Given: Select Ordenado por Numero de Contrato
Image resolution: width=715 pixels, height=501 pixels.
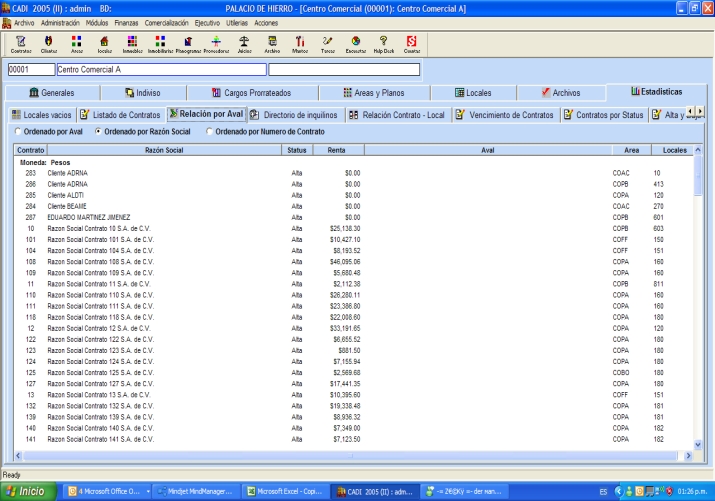Looking at the screenshot, I should 209,131.
